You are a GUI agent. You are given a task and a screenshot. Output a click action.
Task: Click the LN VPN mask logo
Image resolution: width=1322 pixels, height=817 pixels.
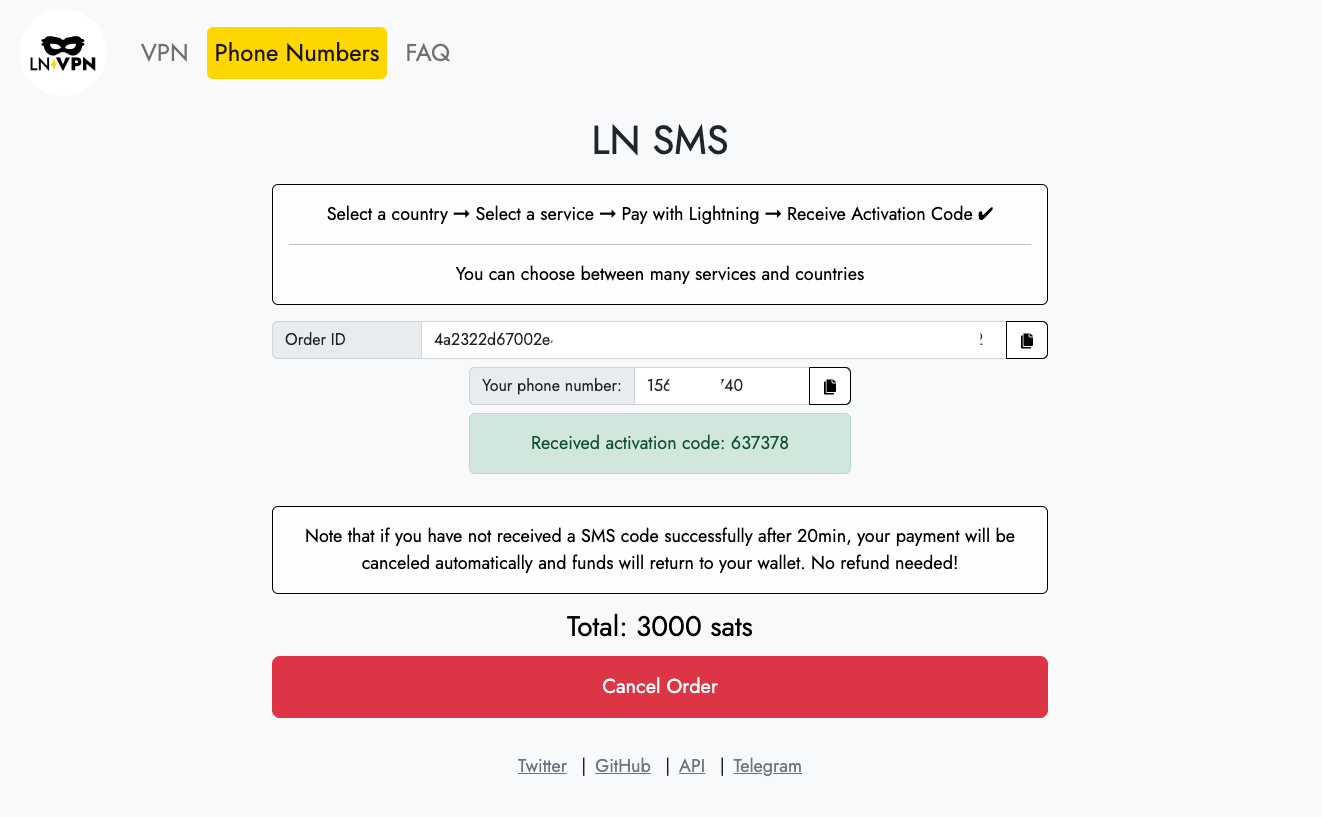[x=62, y=53]
